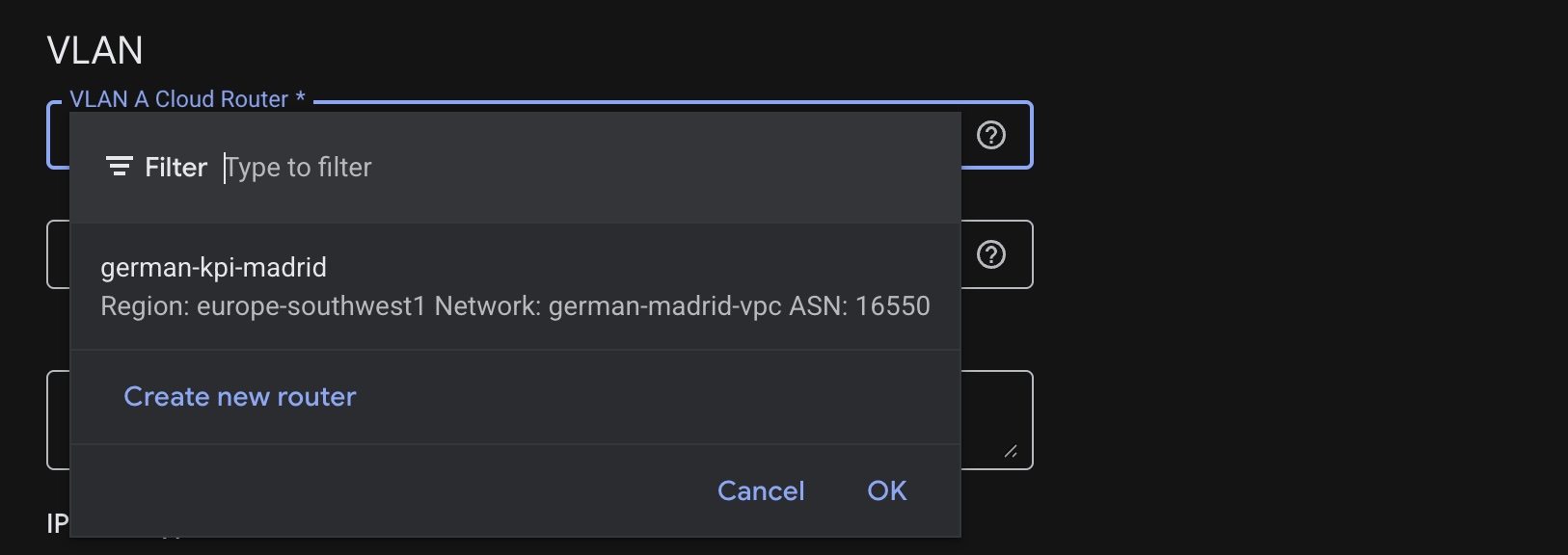Open the VLAN A Cloud Router dropdown
Image resolution: width=1568 pixels, height=555 pixels.
pos(58,136)
